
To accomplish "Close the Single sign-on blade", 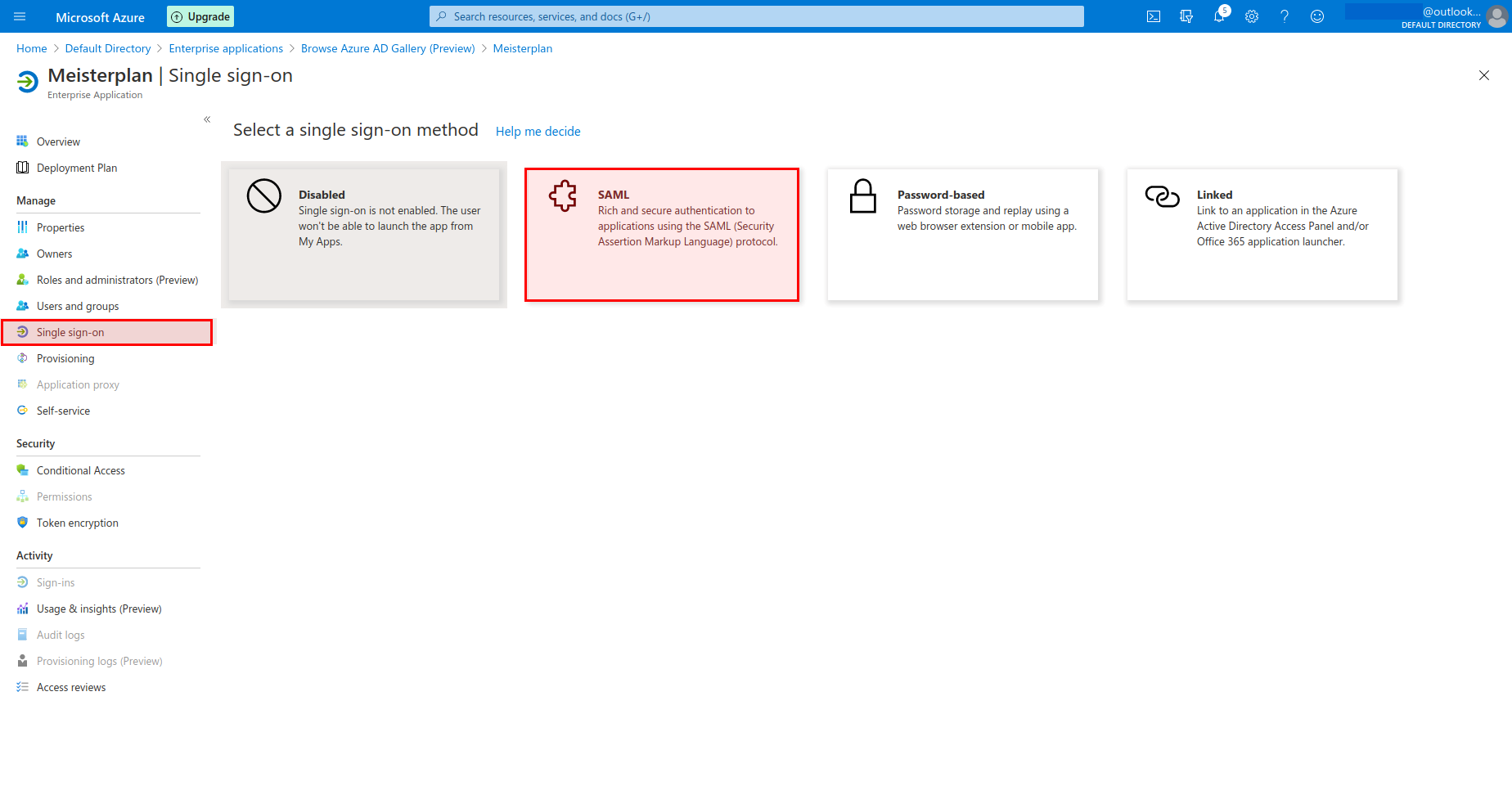I will click(1484, 75).
